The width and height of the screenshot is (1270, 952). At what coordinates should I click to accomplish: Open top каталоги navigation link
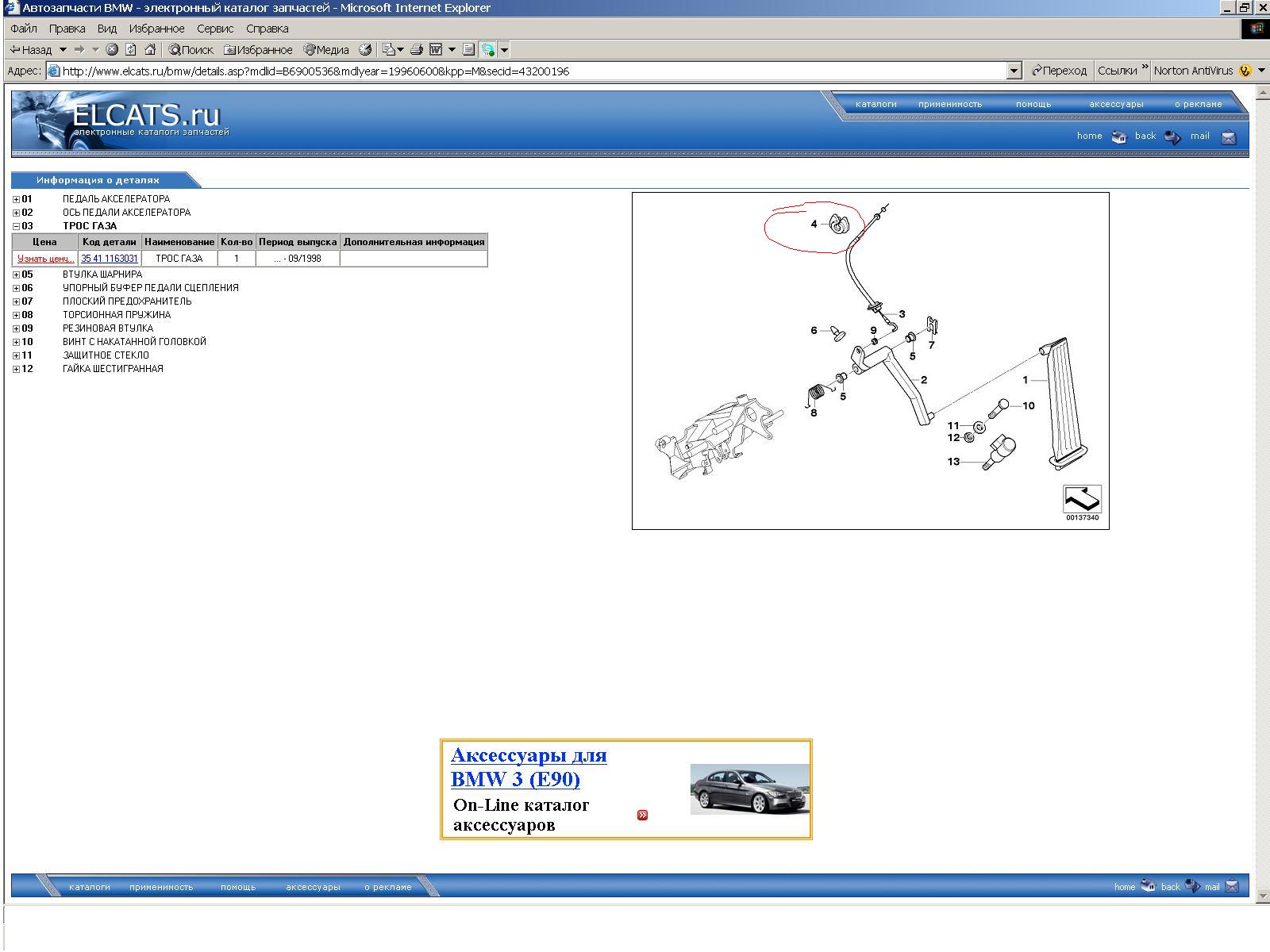pyautogui.click(x=876, y=104)
